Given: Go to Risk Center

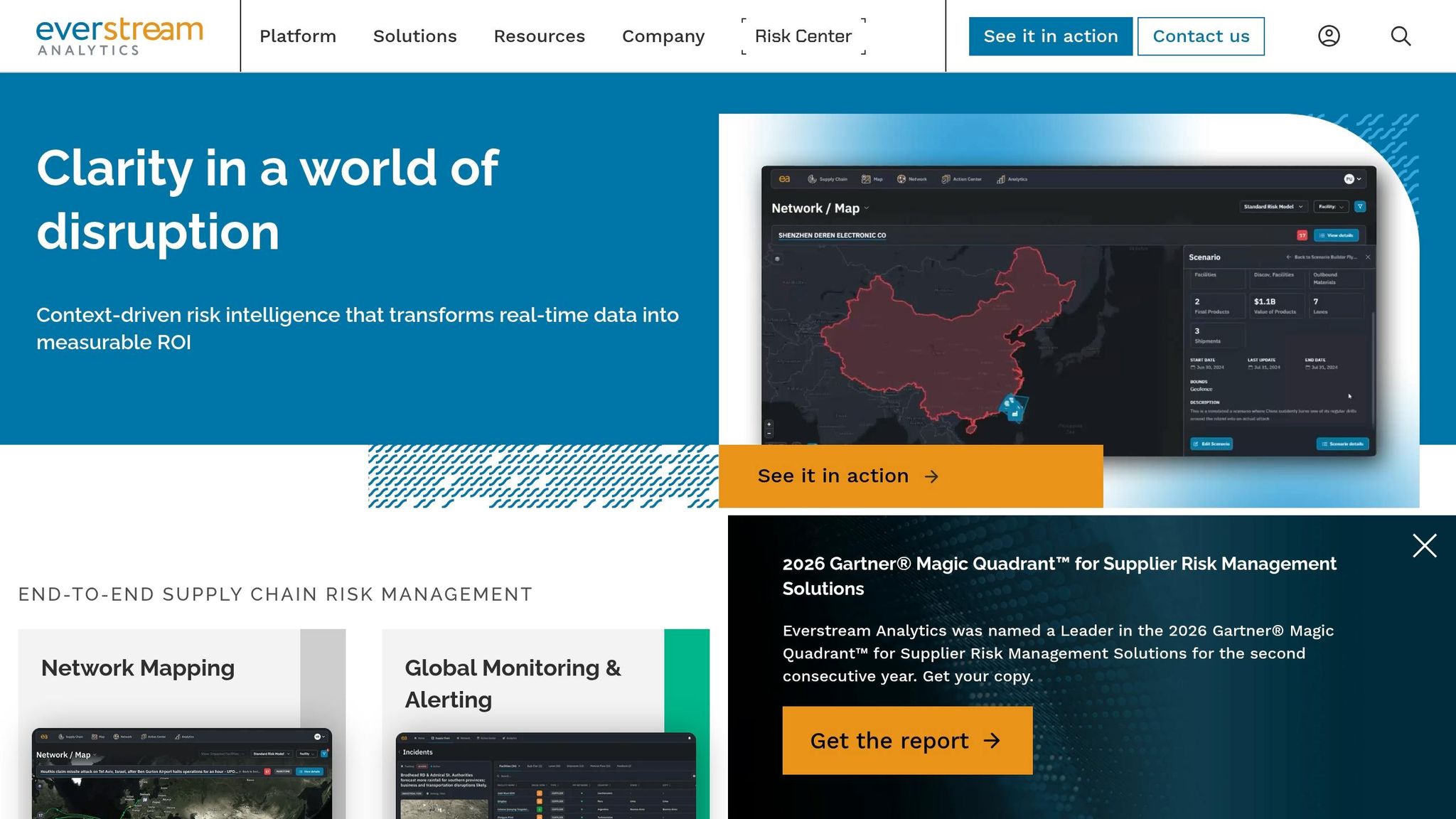Looking at the screenshot, I should click(803, 36).
